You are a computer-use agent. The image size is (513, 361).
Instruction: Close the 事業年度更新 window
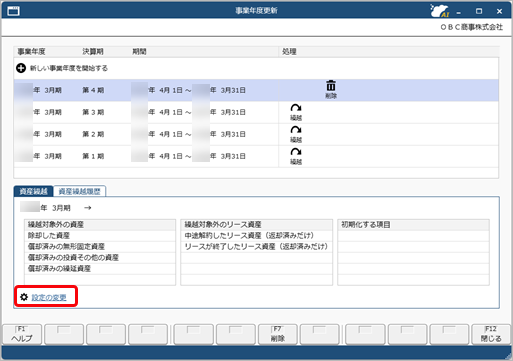click(x=499, y=11)
